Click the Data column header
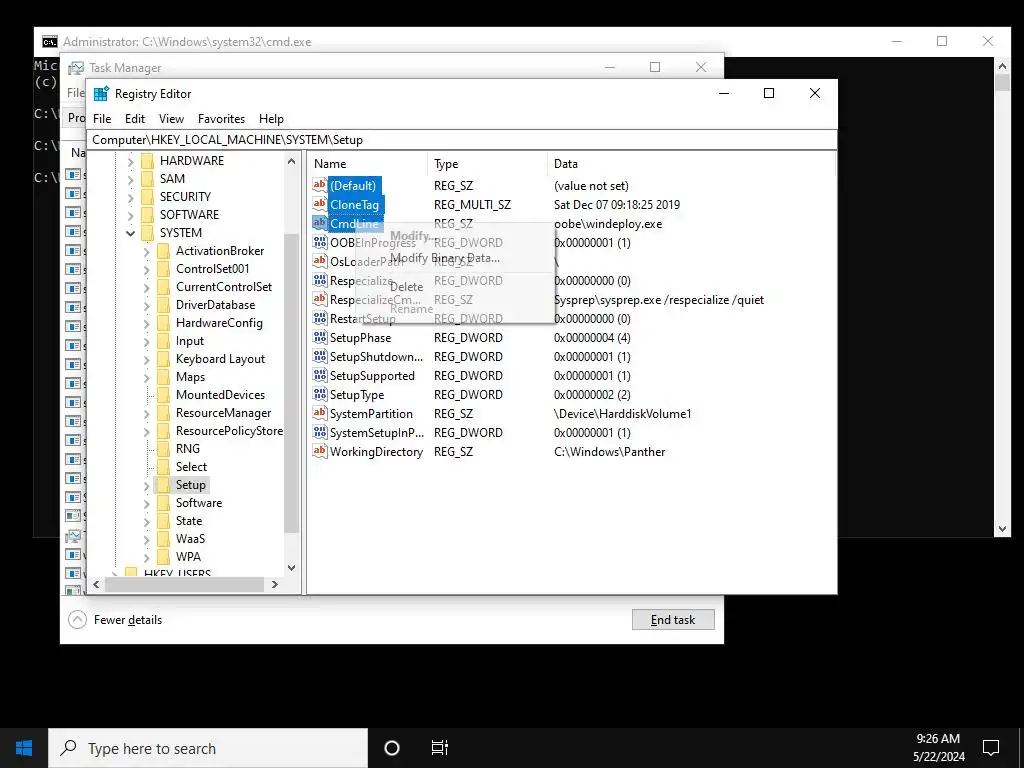Image resolution: width=1024 pixels, height=768 pixels. [691, 164]
